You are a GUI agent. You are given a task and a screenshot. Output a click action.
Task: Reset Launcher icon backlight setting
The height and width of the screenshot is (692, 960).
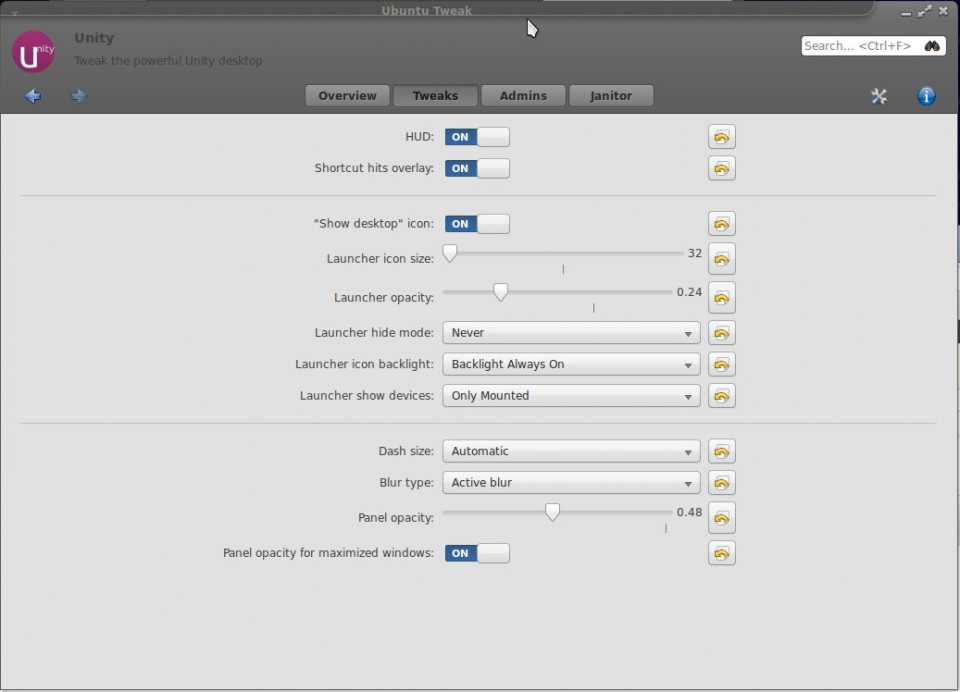coord(722,364)
